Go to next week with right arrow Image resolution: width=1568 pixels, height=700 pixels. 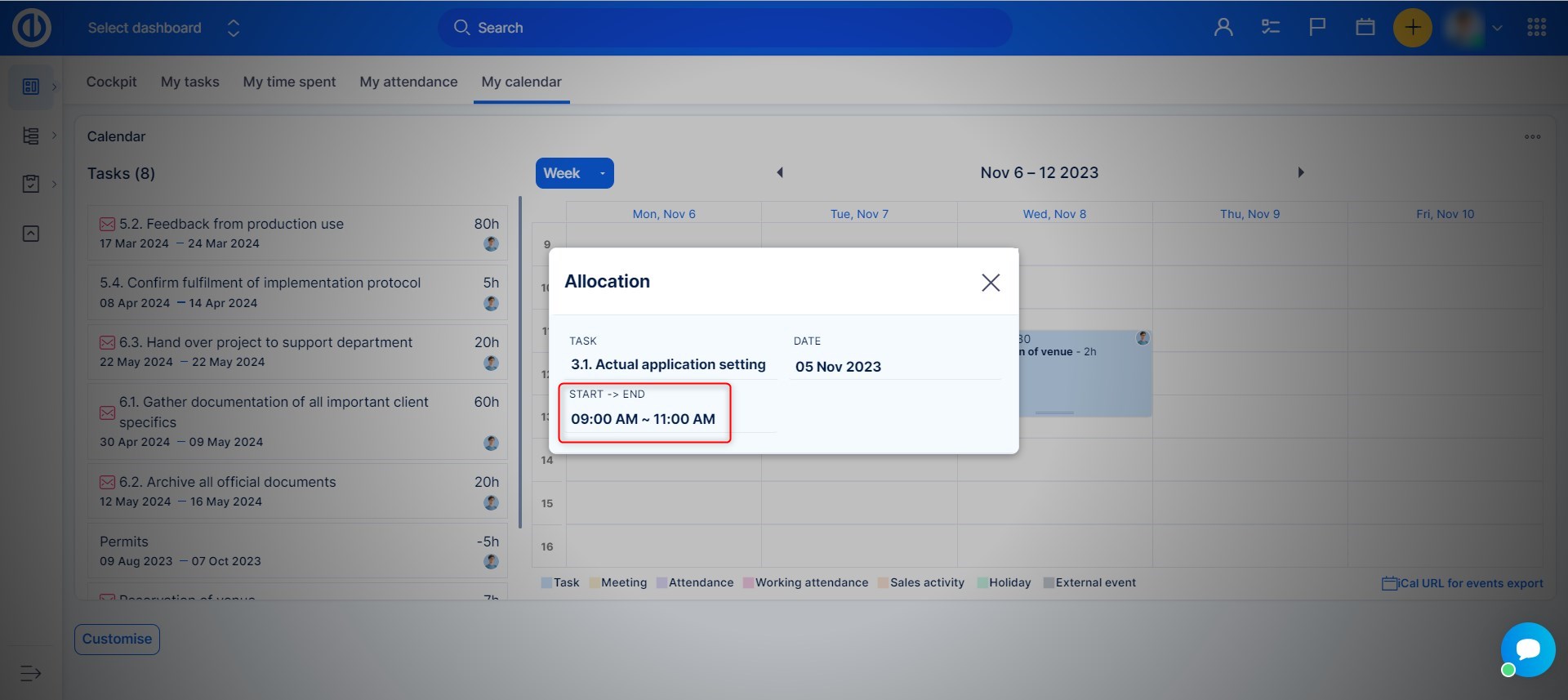[1301, 172]
